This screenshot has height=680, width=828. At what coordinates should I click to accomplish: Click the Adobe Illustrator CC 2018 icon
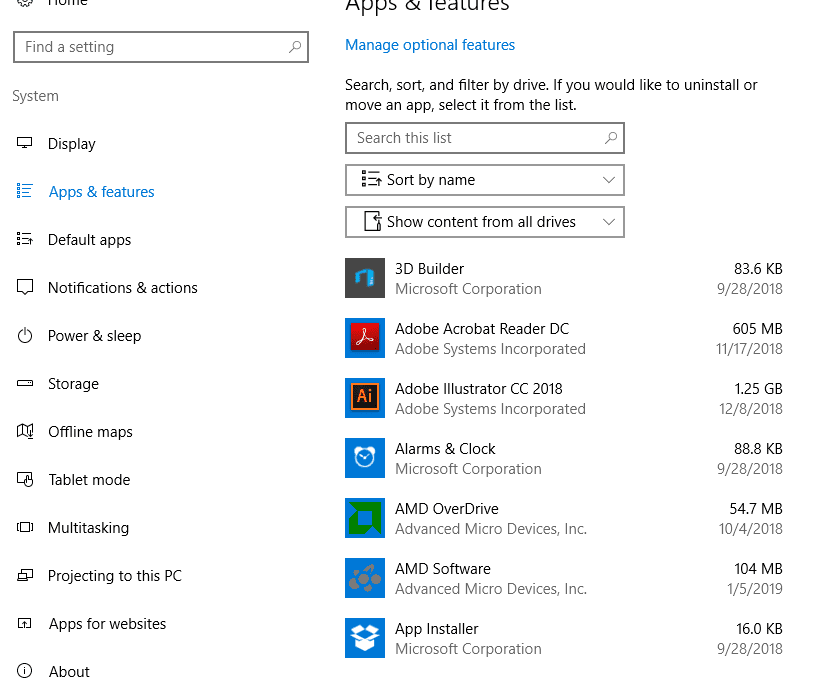point(365,398)
